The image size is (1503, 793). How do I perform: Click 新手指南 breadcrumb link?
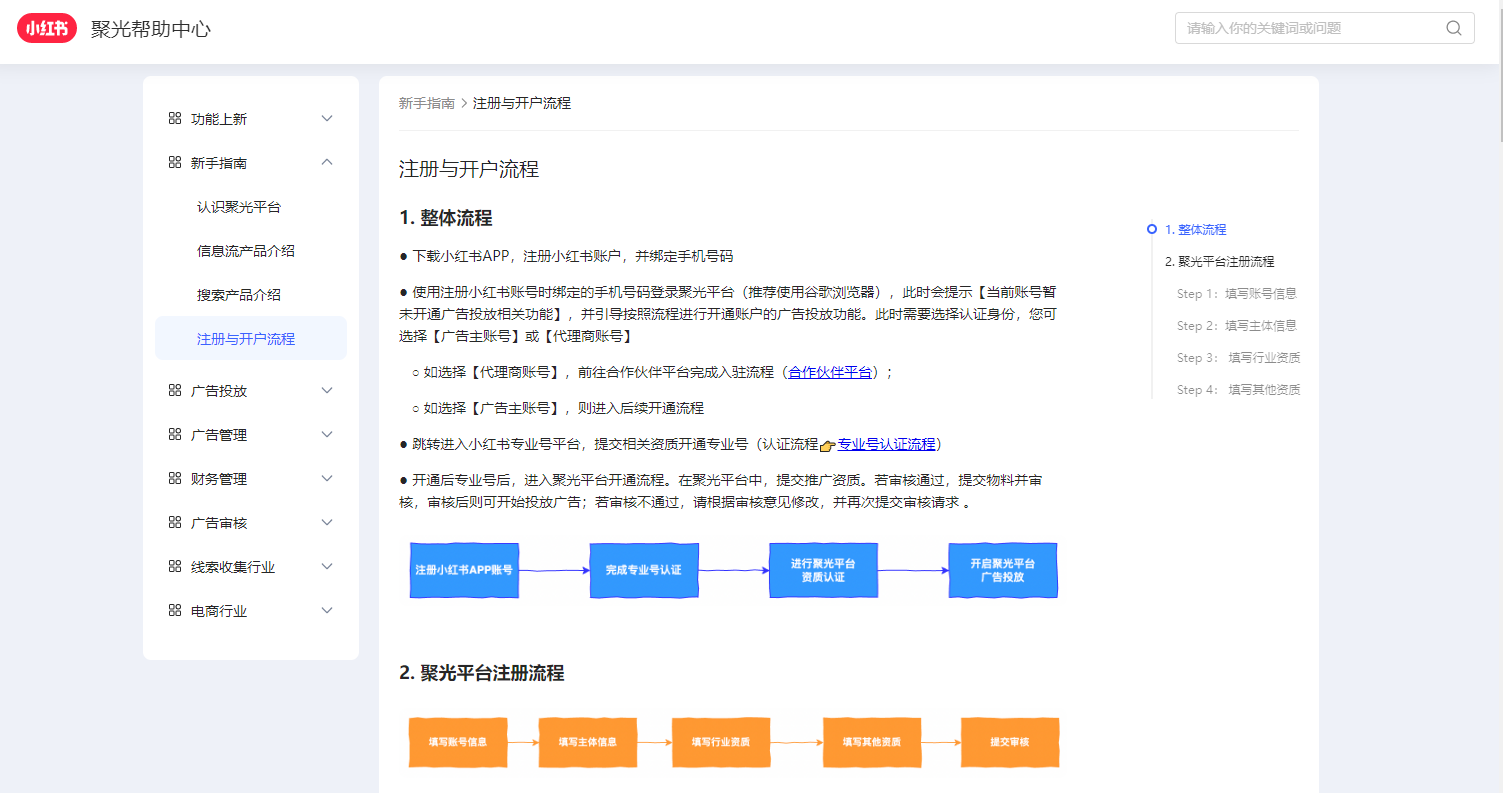tap(427, 103)
